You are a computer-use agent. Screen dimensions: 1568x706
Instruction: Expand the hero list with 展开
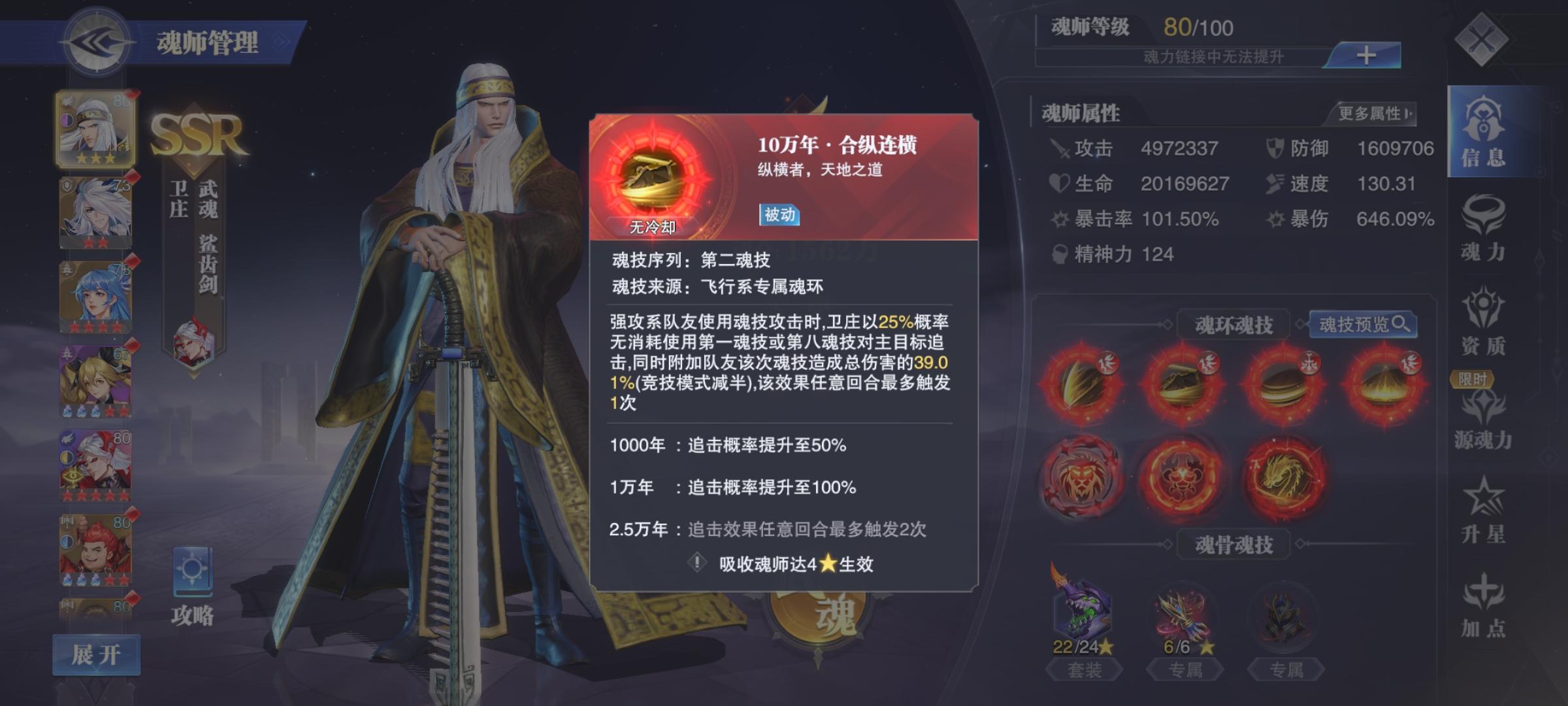pyautogui.click(x=96, y=654)
